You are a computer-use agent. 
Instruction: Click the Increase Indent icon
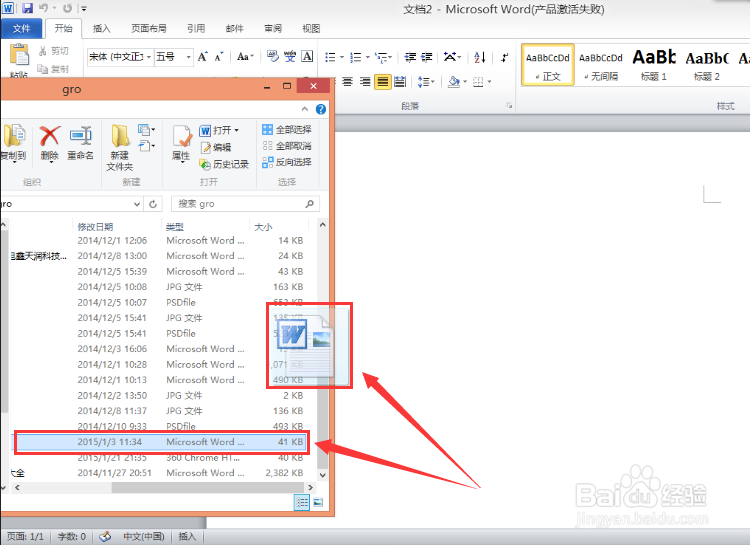tap(426, 57)
